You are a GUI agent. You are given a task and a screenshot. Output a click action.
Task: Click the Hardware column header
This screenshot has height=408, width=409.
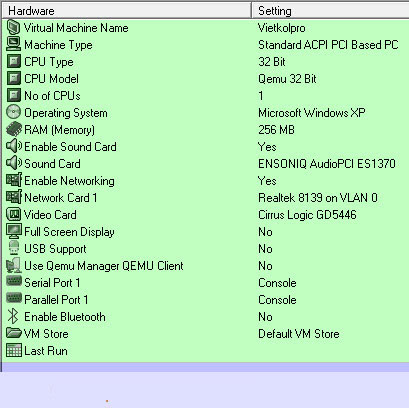point(127,11)
